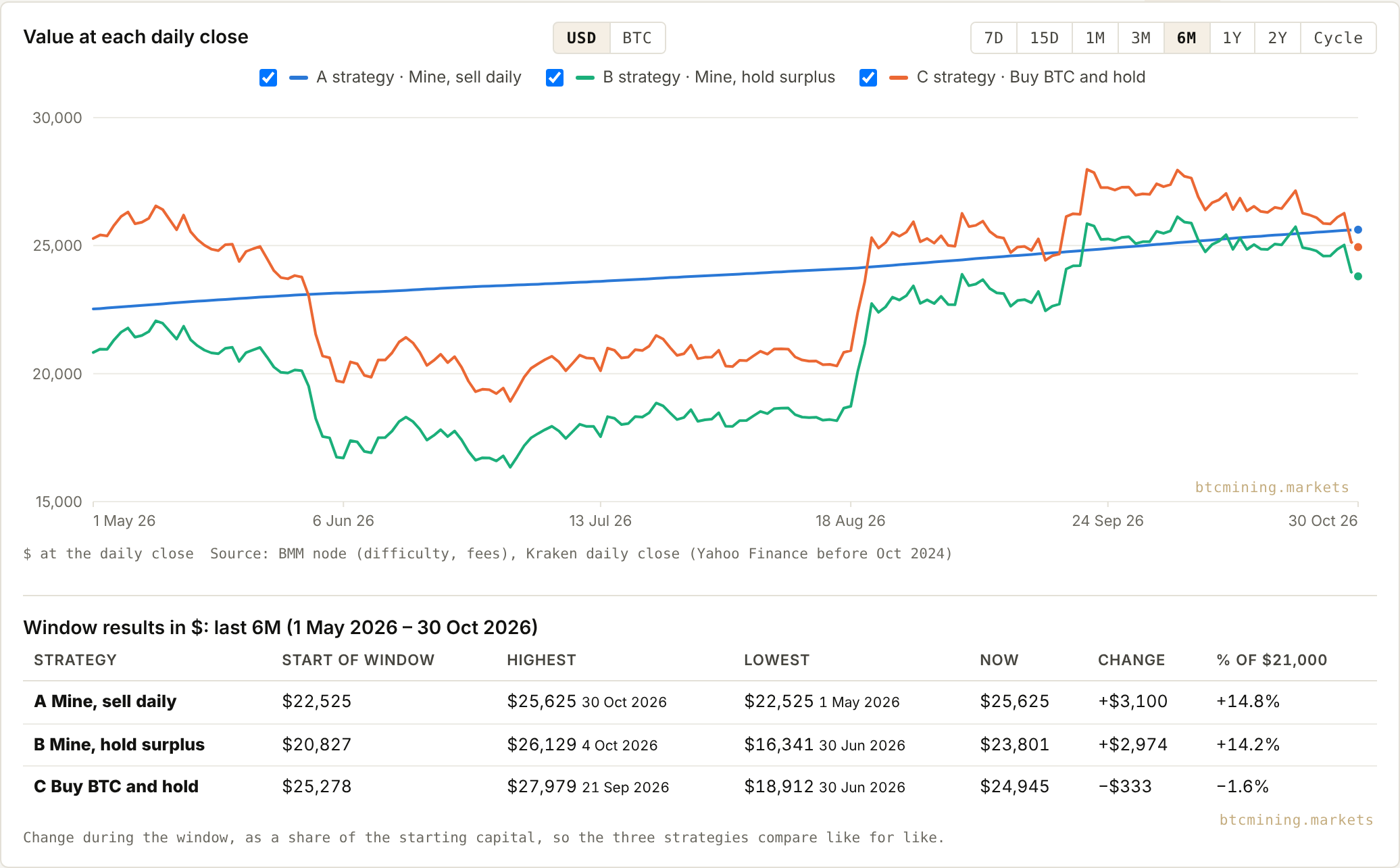
Task: Click the 6 Jun 26 x-axis label
Action: [343, 521]
